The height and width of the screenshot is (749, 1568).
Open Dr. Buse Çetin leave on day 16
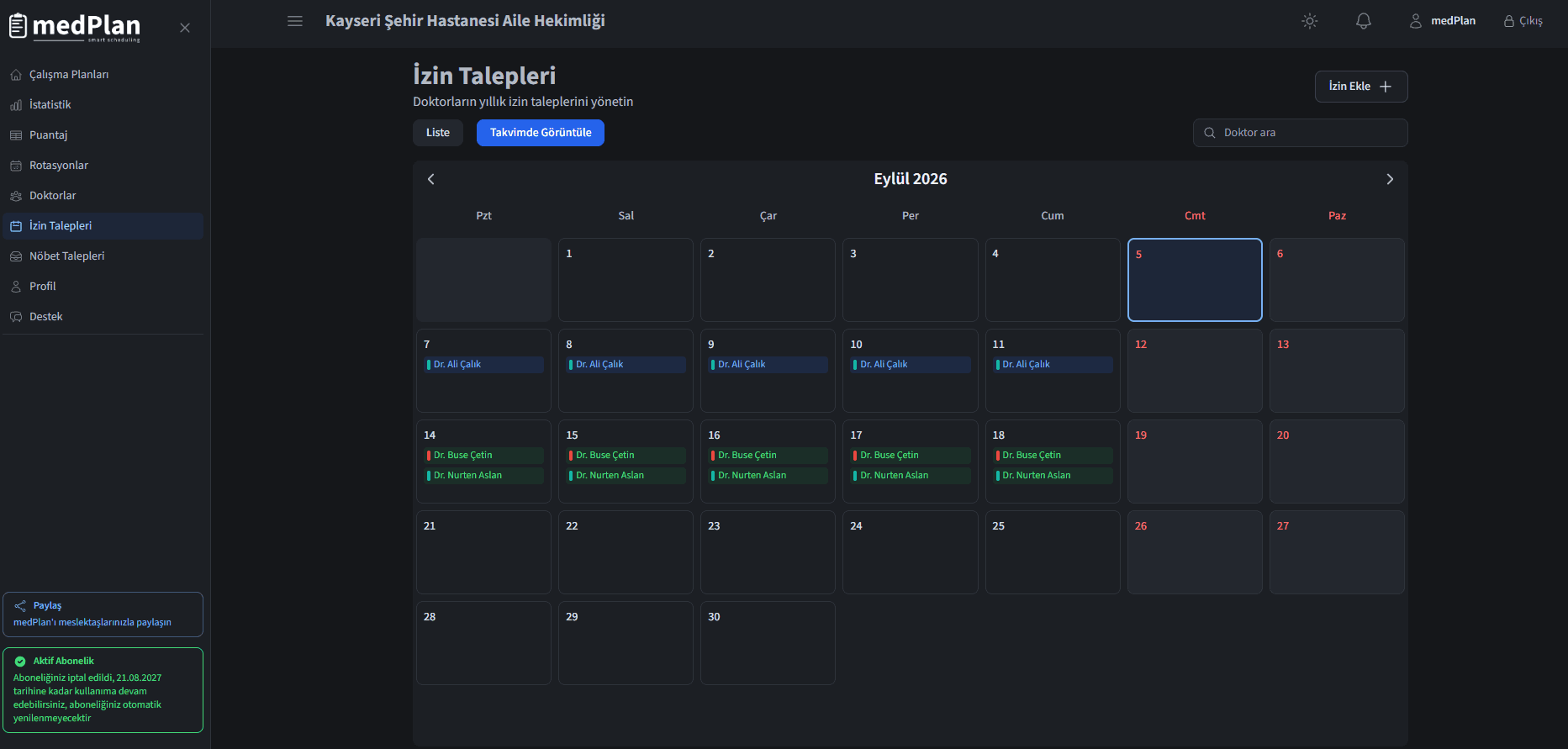[x=768, y=456]
